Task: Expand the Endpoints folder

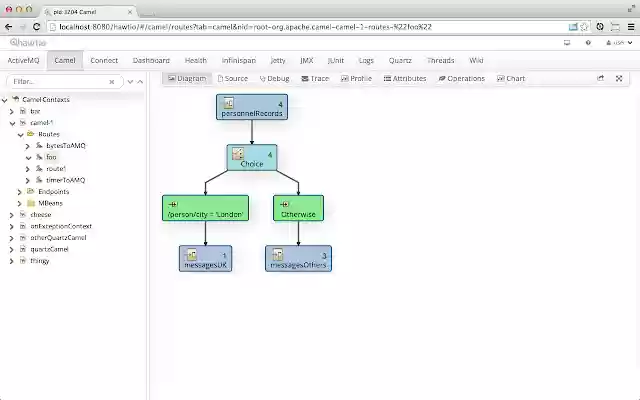Action: pos(20,192)
